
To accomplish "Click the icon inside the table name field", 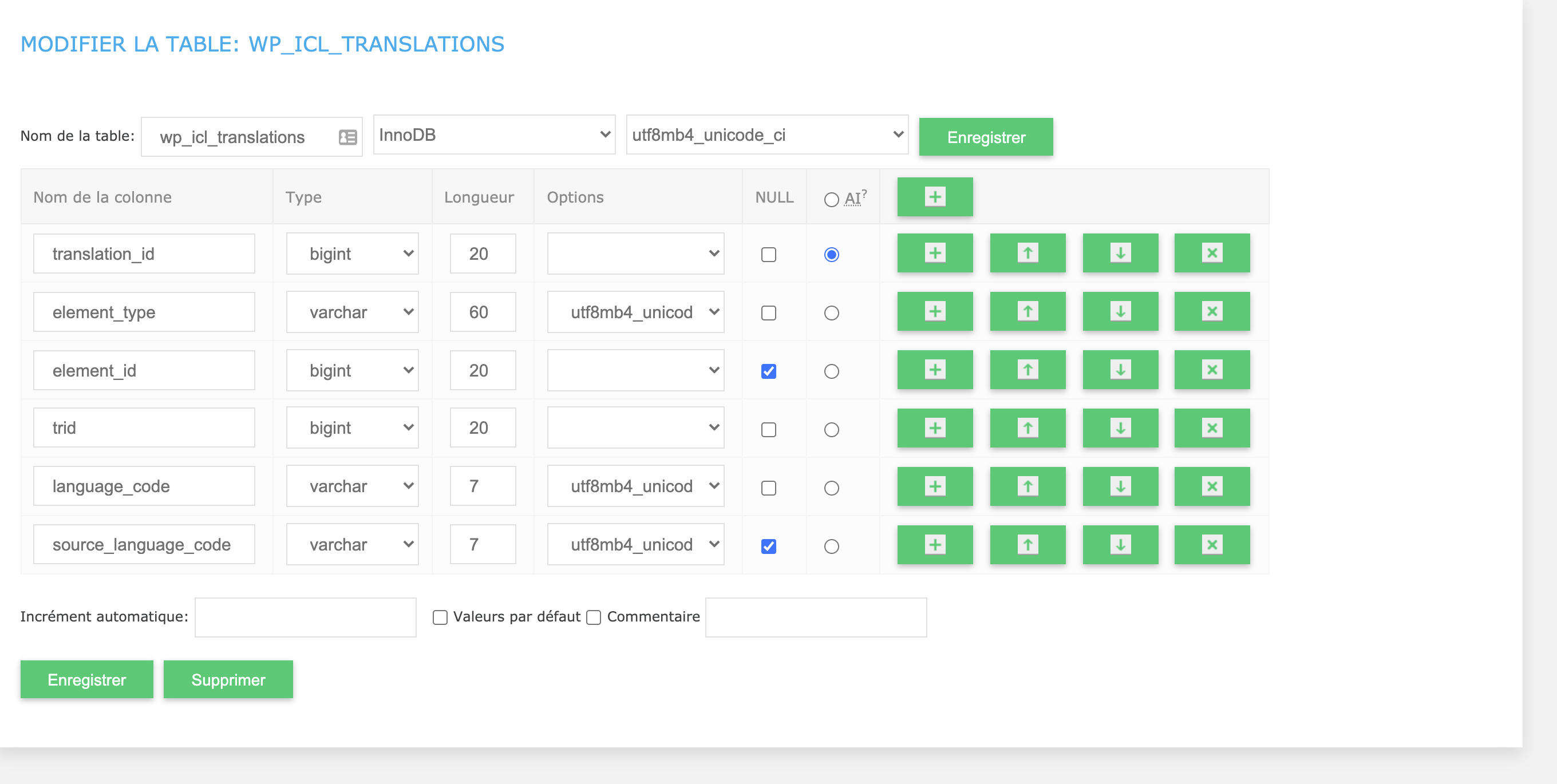I will [347, 137].
